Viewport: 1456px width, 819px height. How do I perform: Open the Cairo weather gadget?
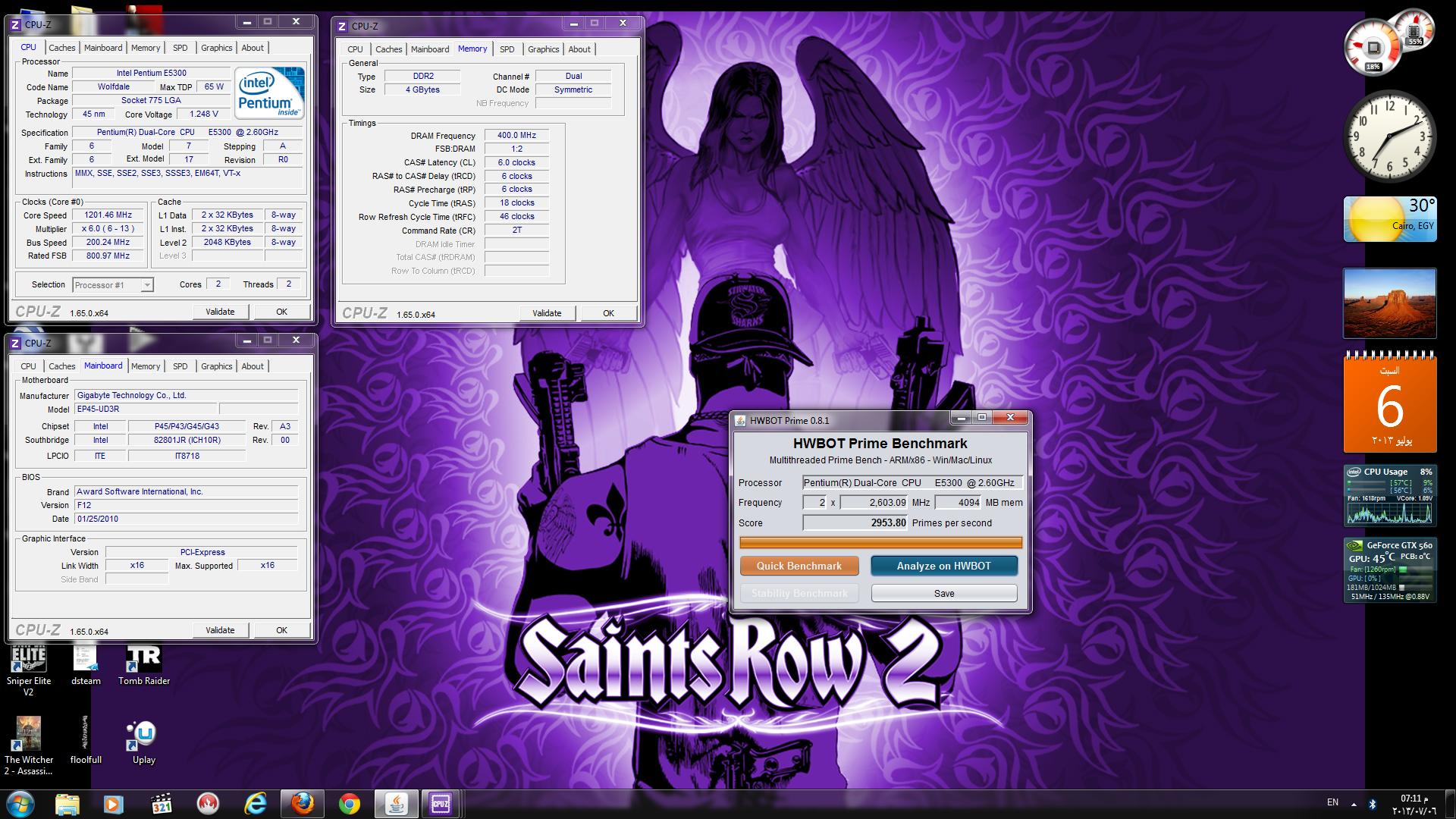(x=1389, y=219)
